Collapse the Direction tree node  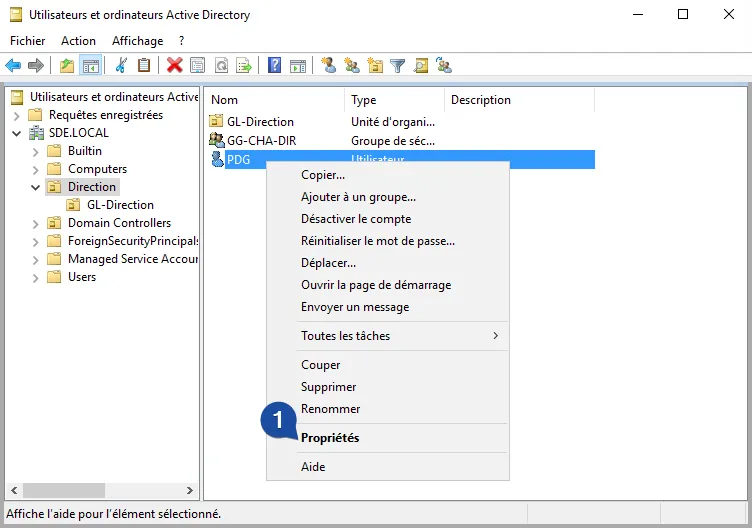coord(36,187)
